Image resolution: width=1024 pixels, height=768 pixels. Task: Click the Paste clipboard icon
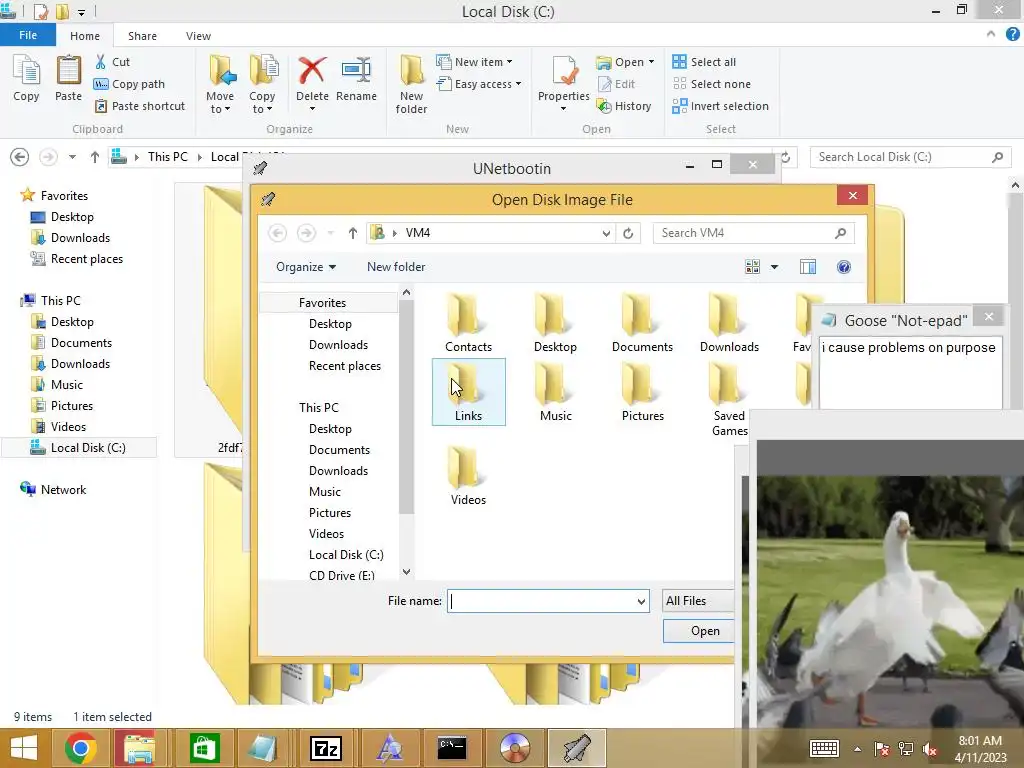tap(68, 78)
